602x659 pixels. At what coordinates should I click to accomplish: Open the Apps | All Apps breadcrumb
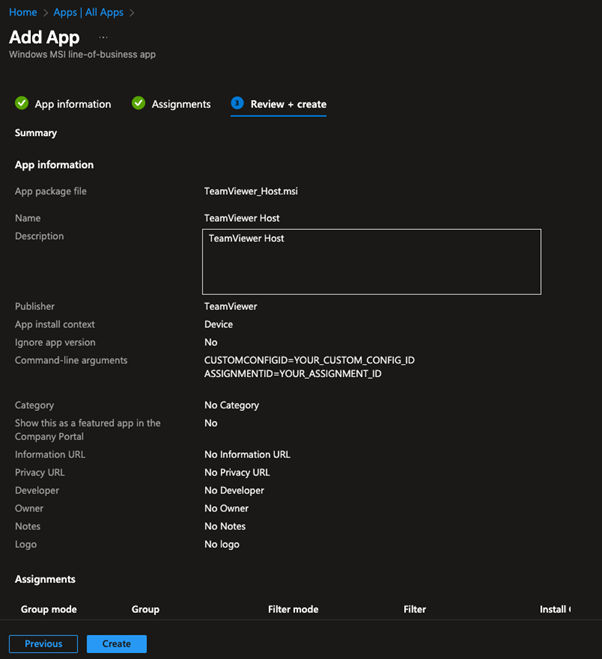(88, 12)
